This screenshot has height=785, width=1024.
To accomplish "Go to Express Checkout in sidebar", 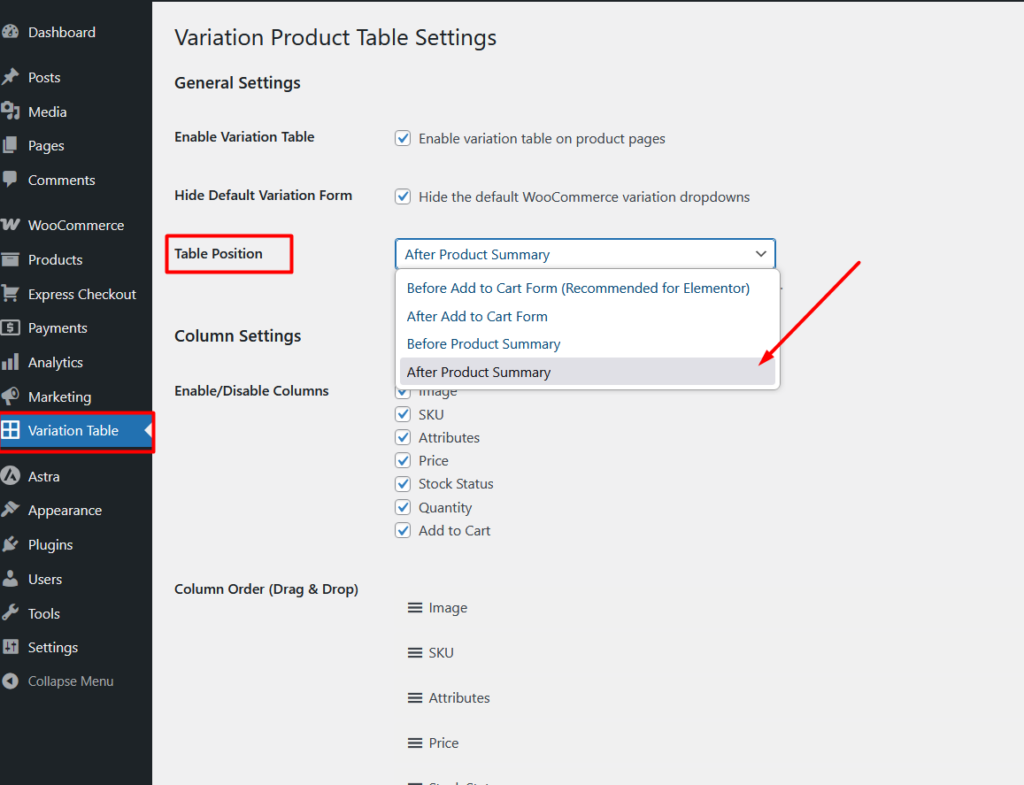I will click(82, 294).
